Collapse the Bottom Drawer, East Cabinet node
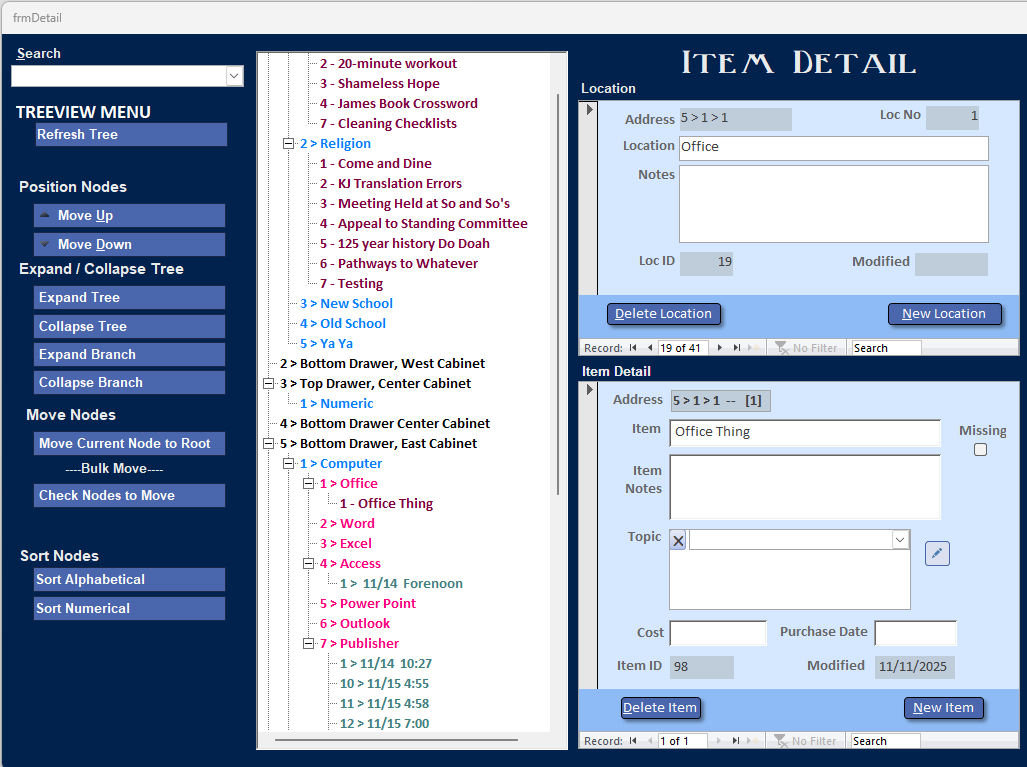 (x=269, y=443)
